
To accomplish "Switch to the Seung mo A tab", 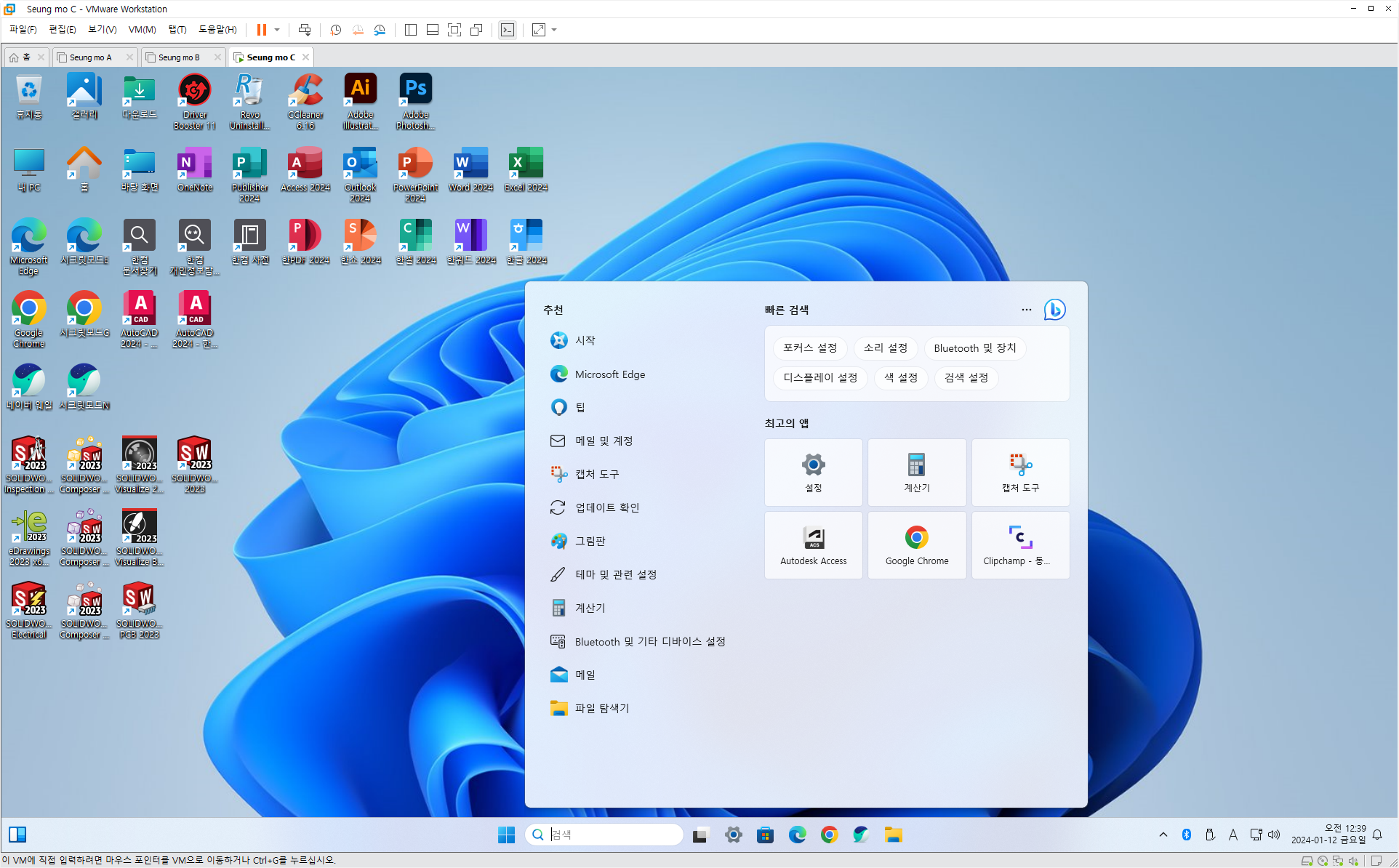I will click(91, 57).
